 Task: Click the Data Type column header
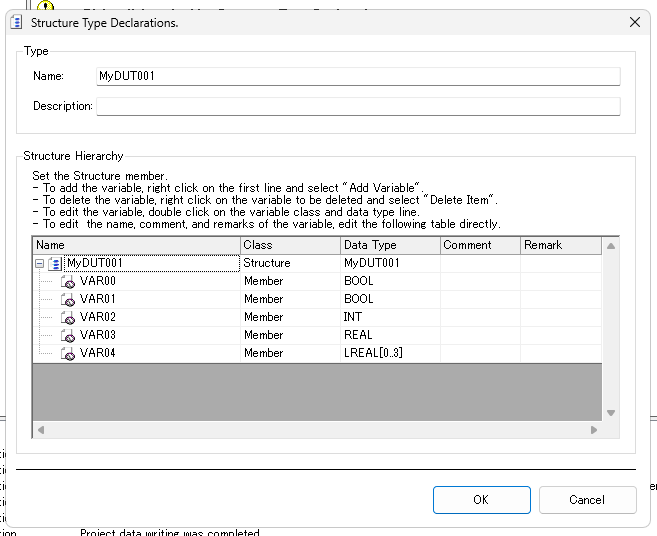[x=391, y=245]
